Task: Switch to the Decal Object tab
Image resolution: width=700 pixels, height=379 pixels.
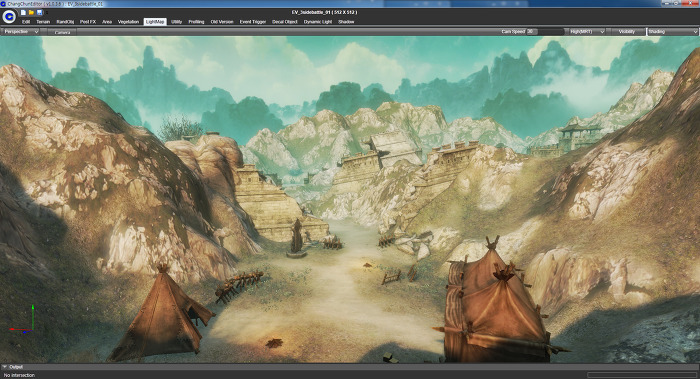Action: [x=285, y=21]
